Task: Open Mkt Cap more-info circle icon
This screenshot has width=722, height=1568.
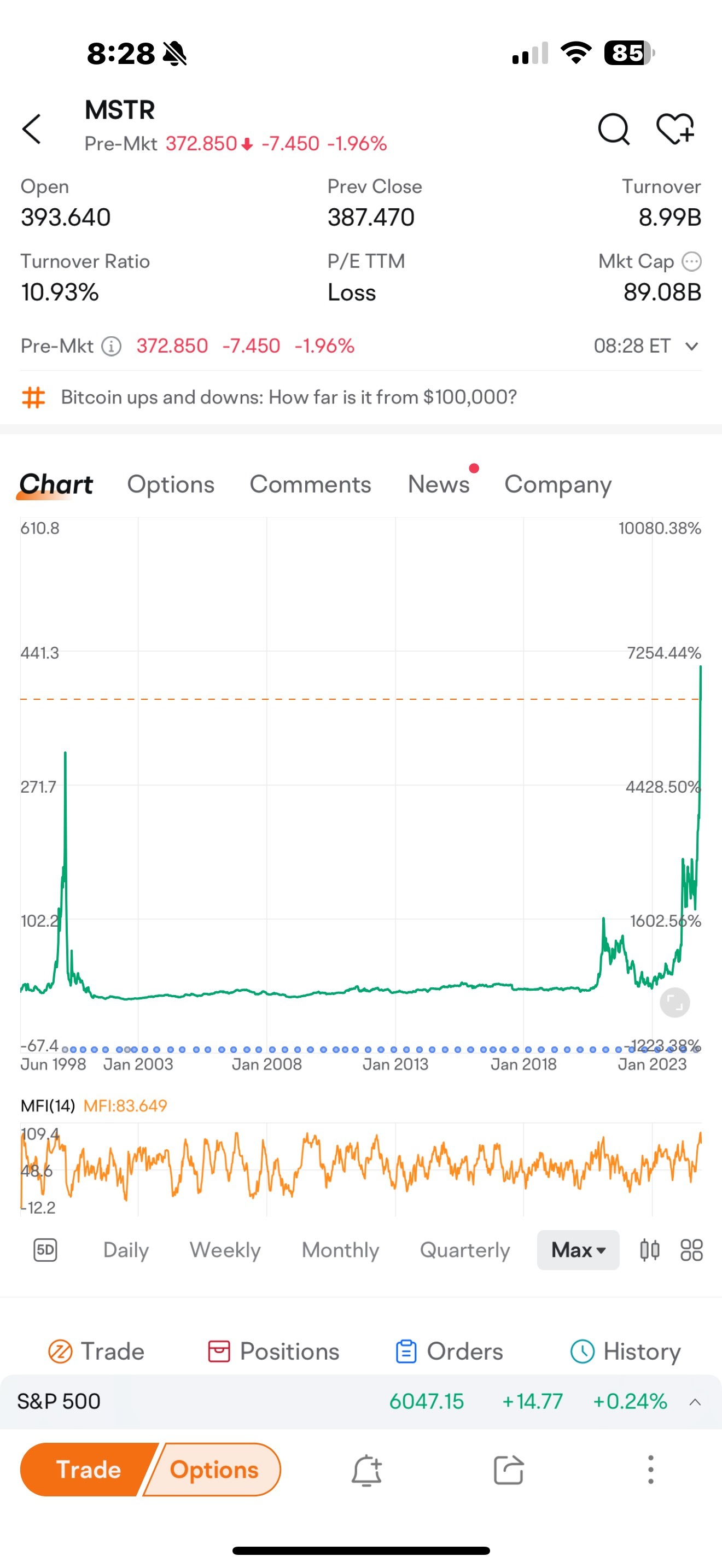Action: [x=691, y=262]
